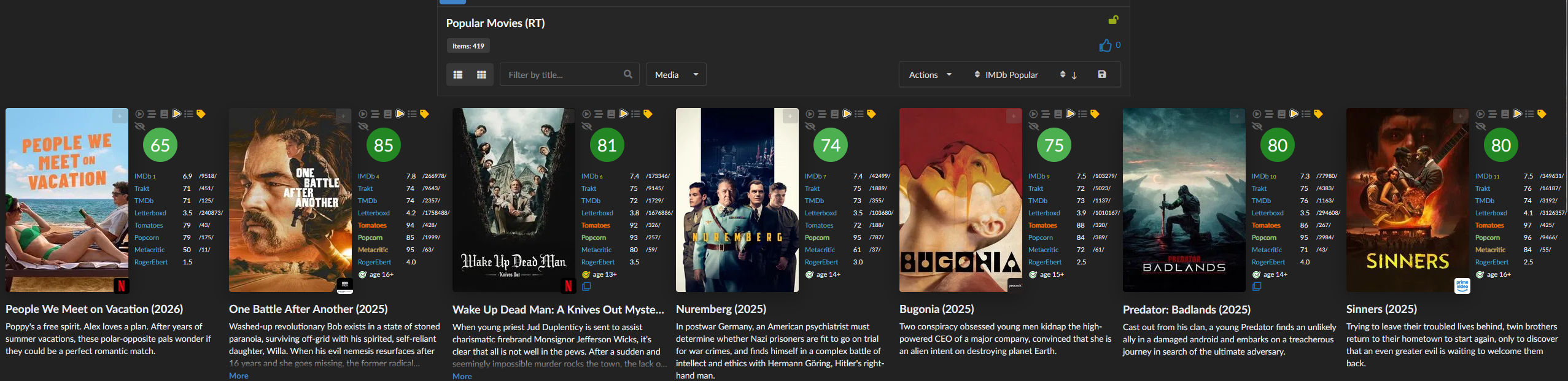
Task: Click the trailer circle icon for Sinners
Action: tap(1480, 114)
